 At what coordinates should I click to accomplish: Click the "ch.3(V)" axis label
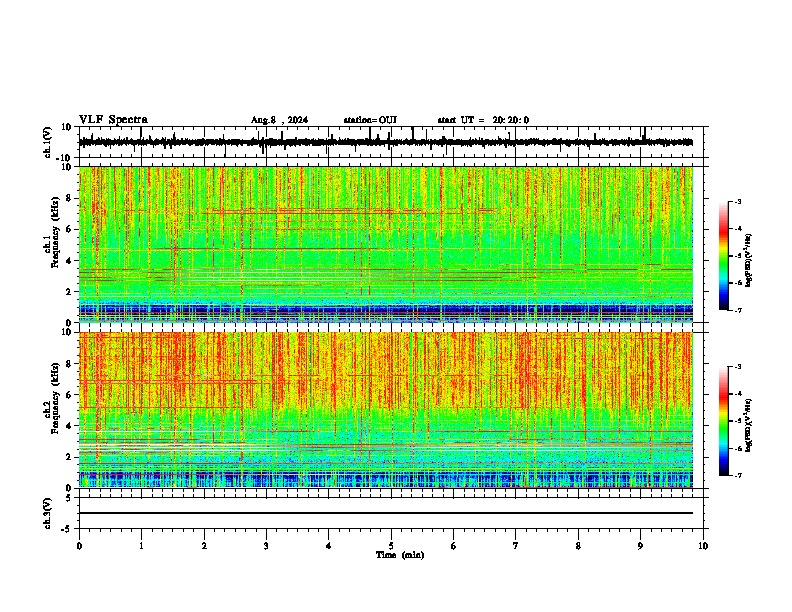48,513
